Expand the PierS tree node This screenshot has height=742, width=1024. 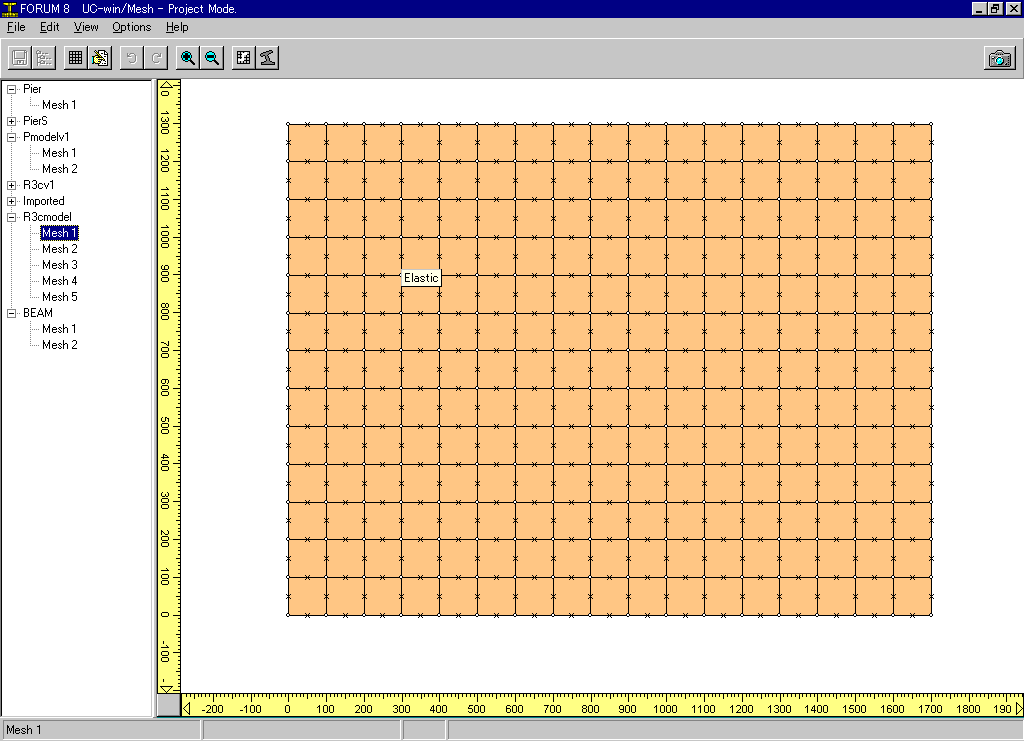(11, 121)
